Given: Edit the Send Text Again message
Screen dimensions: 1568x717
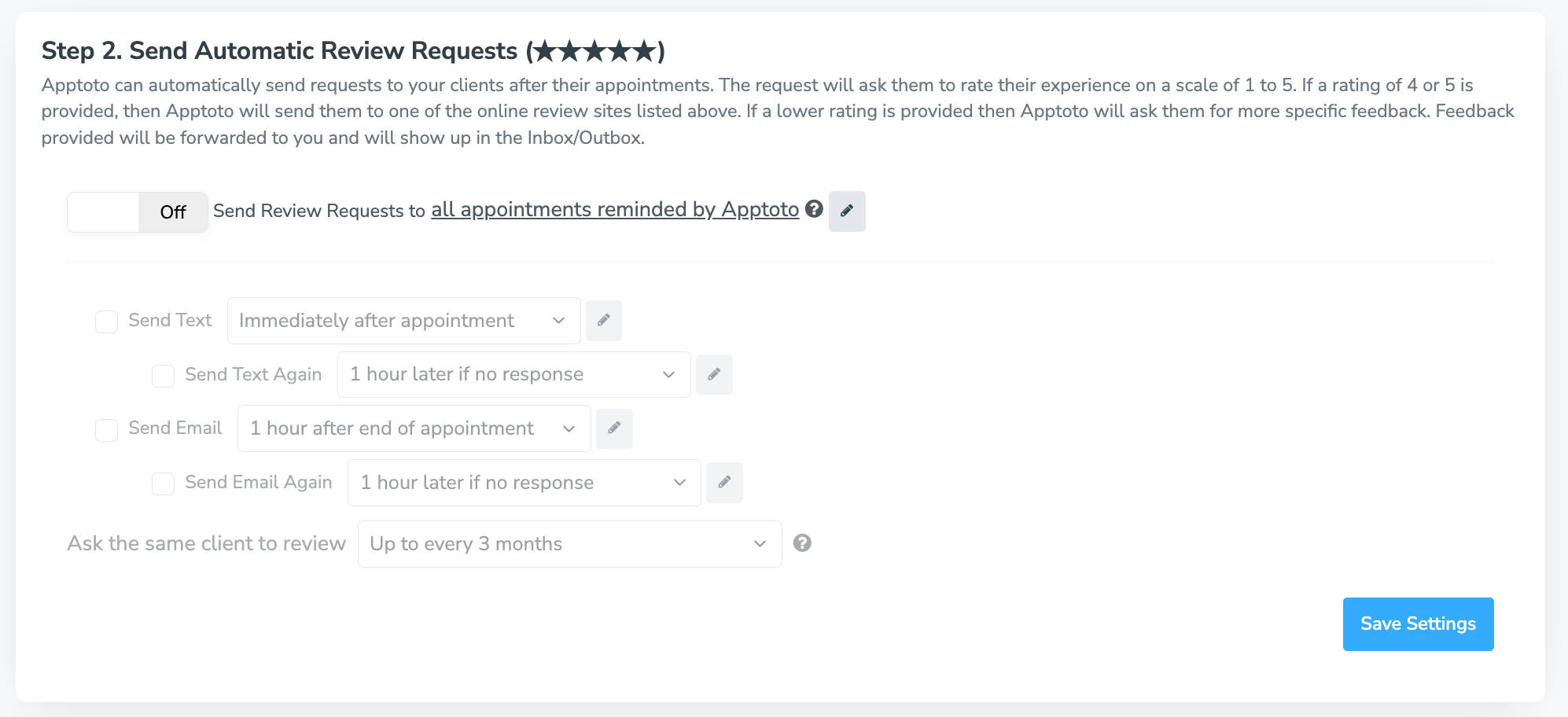Looking at the screenshot, I should tap(714, 374).
